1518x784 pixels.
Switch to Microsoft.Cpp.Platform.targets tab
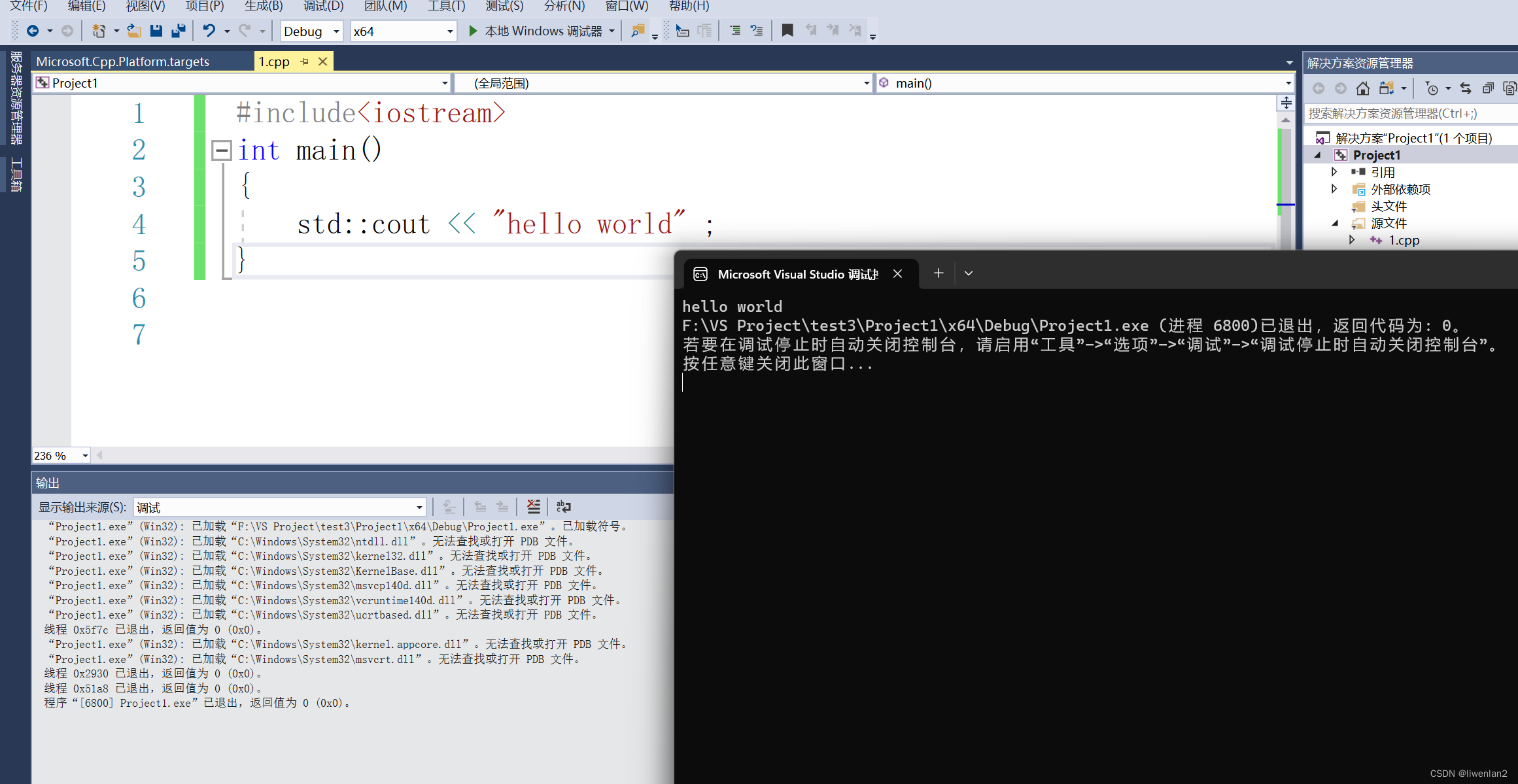(x=122, y=61)
